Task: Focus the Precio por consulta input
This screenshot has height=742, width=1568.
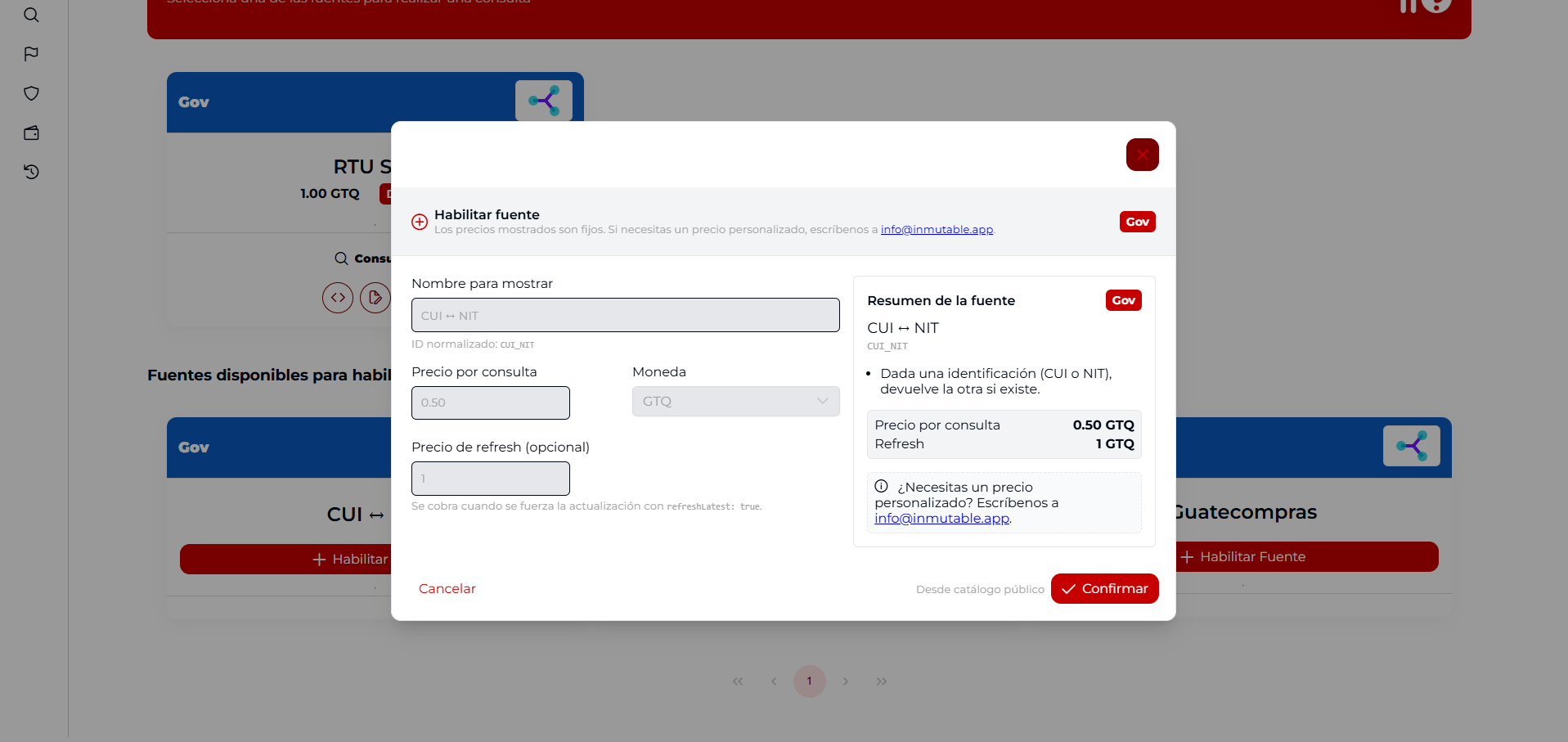Action: (x=490, y=402)
